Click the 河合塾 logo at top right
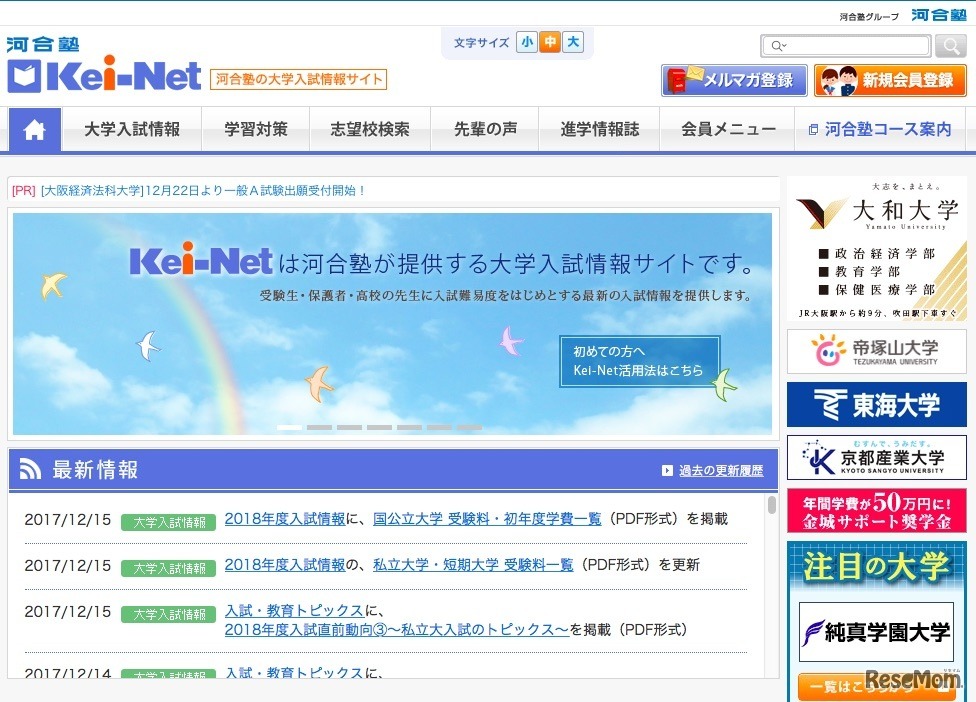976x702 pixels. (939, 15)
